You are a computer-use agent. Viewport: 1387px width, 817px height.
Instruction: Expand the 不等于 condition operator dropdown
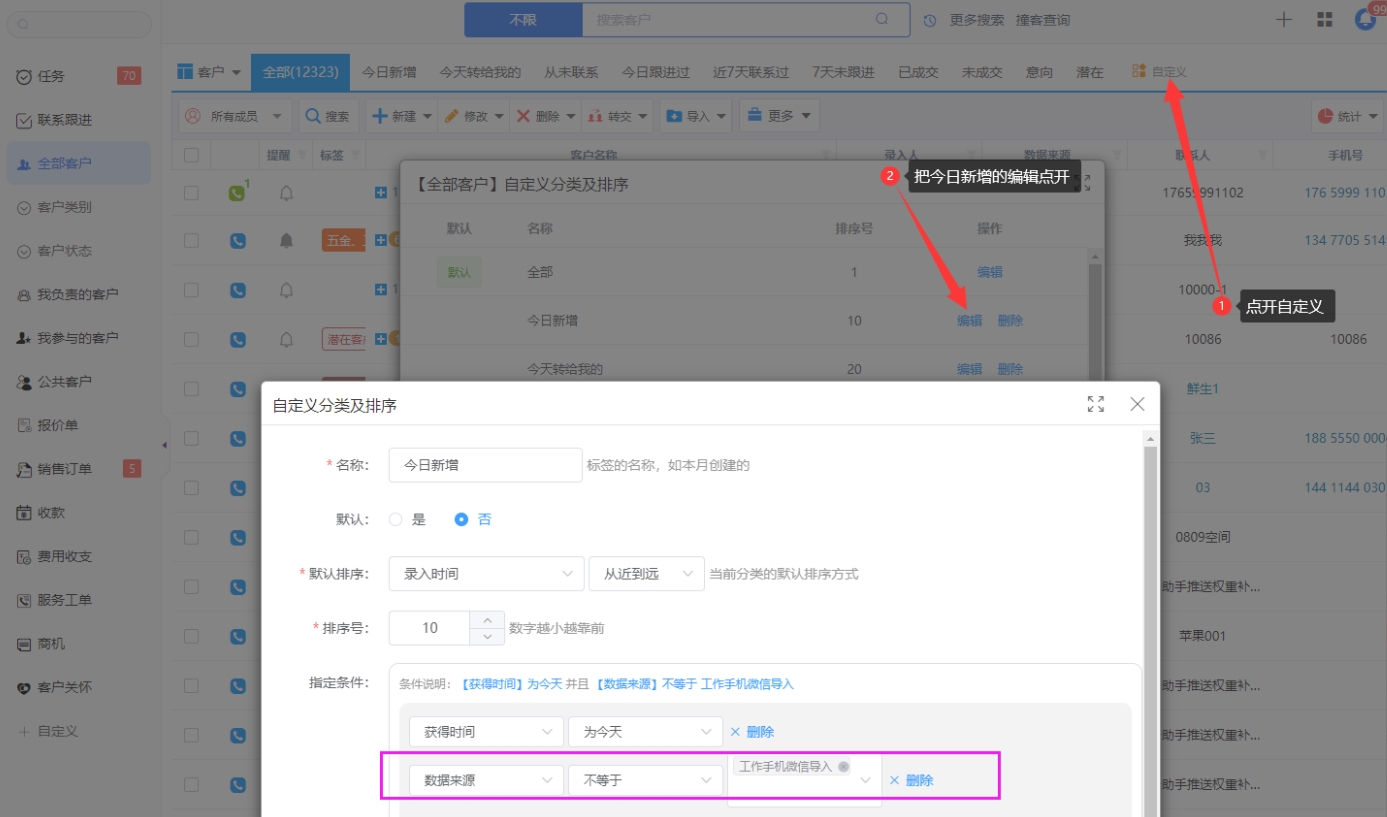pos(645,780)
